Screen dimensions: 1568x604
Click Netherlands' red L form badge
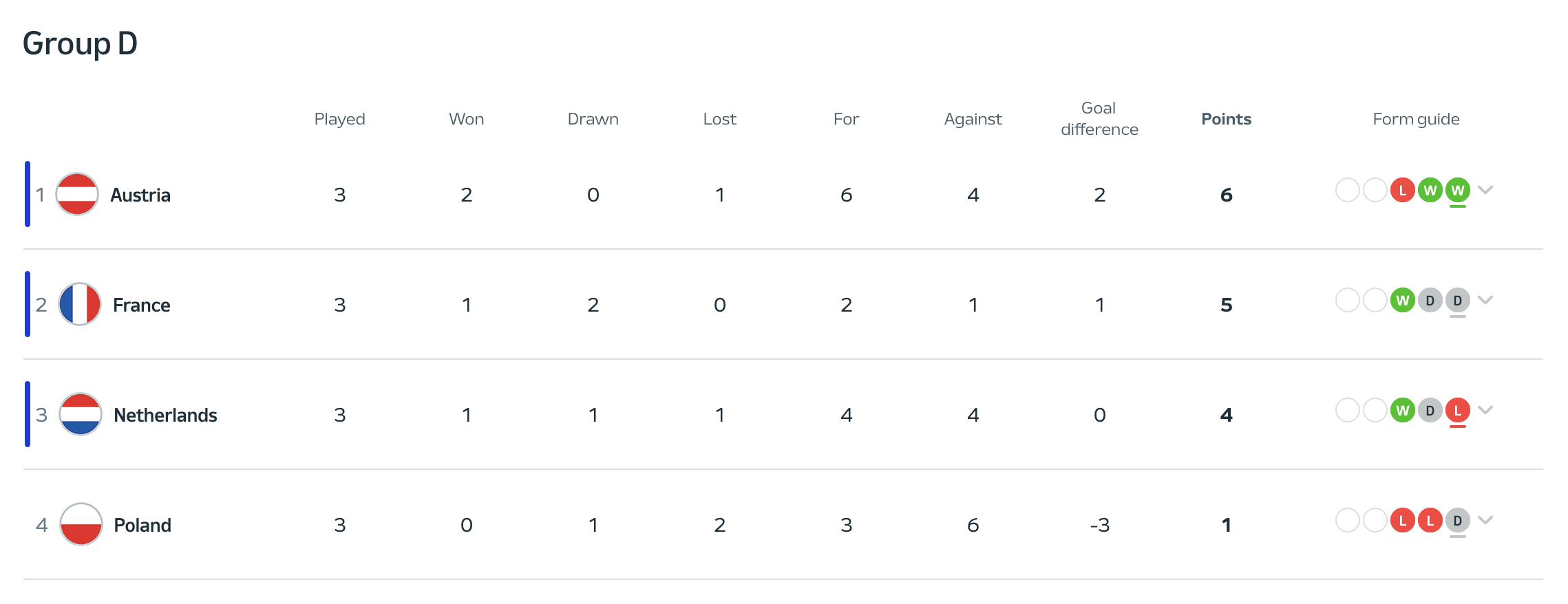point(1457,410)
